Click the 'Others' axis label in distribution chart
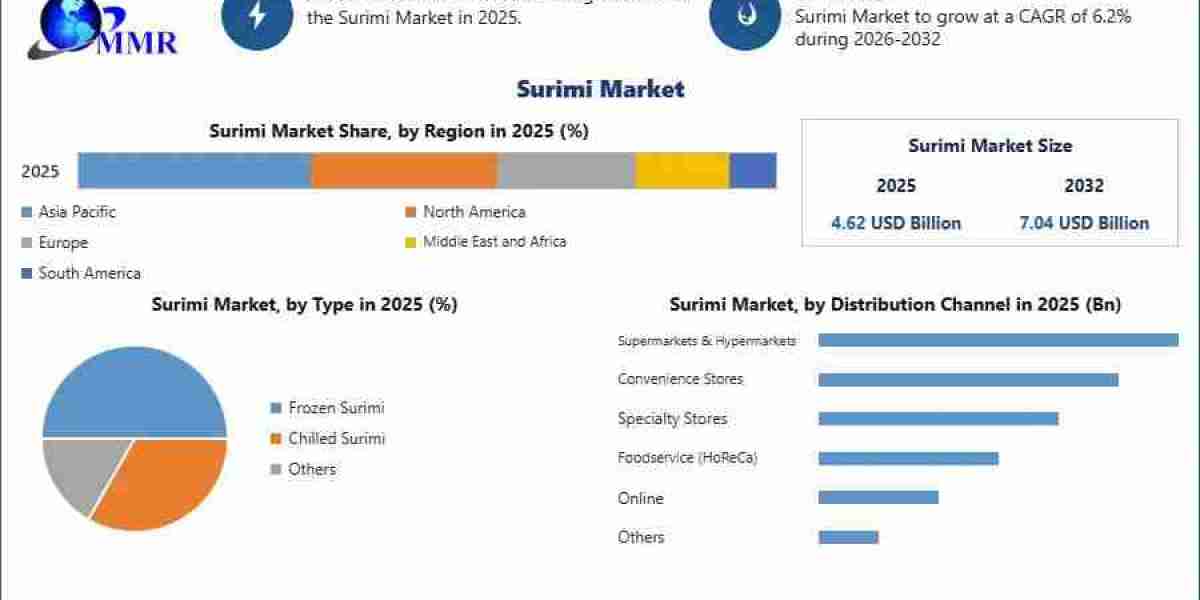1200x600 pixels. pyautogui.click(x=640, y=537)
